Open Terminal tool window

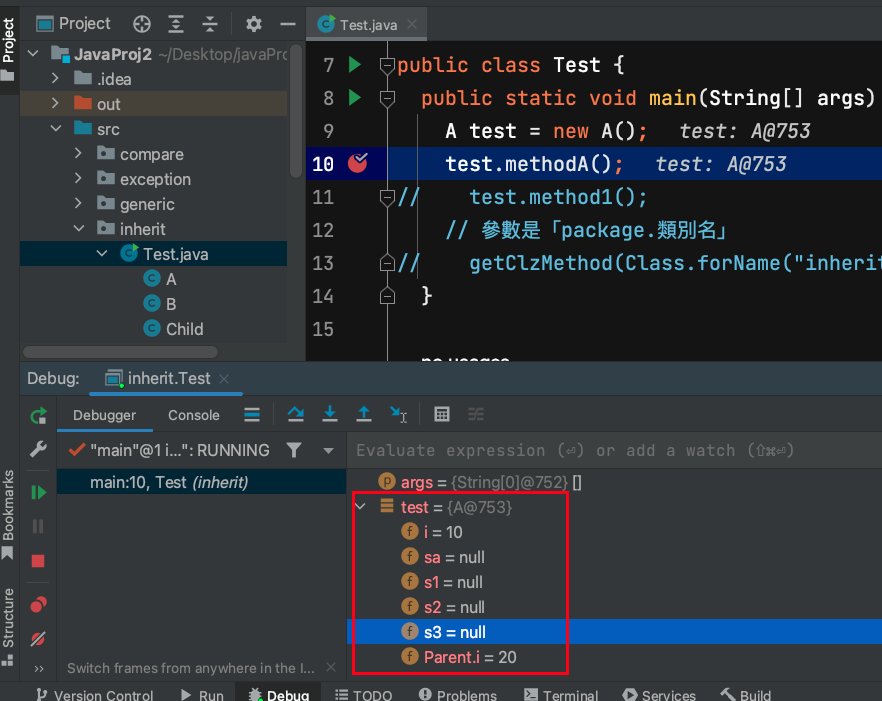(561, 695)
